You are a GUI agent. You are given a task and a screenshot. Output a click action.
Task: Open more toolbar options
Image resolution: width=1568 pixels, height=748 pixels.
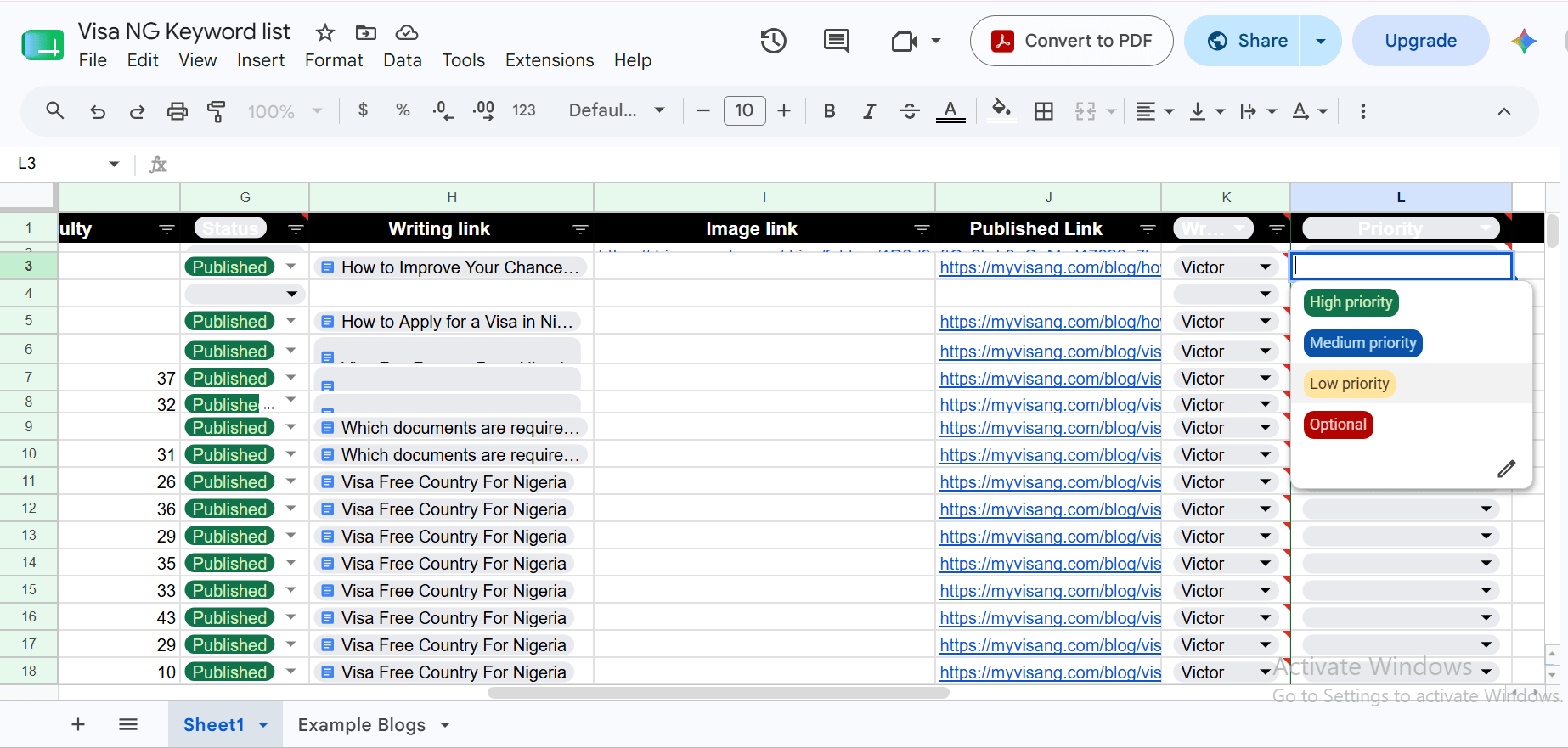1363,111
